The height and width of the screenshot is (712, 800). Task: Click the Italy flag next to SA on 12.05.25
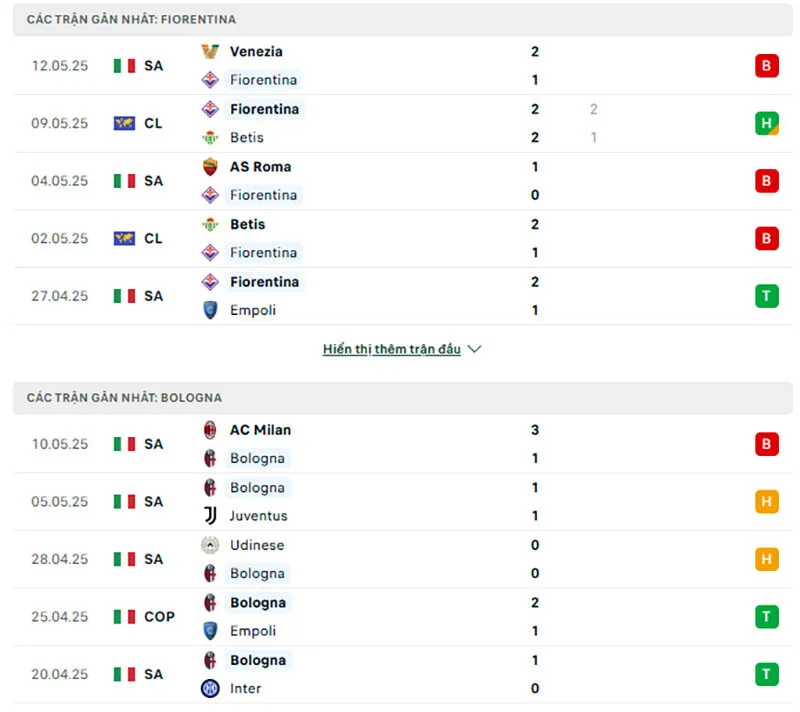click(x=123, y=65)
